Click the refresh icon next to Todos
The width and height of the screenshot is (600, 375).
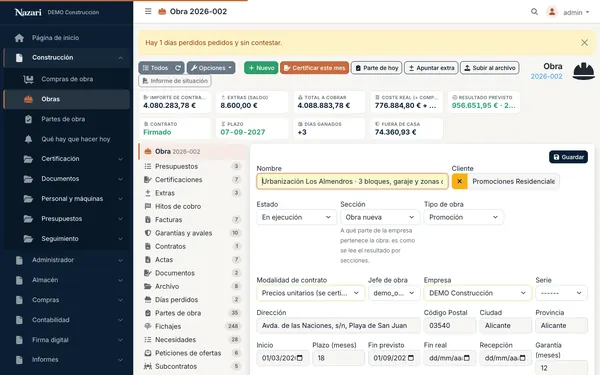[178, 68]
